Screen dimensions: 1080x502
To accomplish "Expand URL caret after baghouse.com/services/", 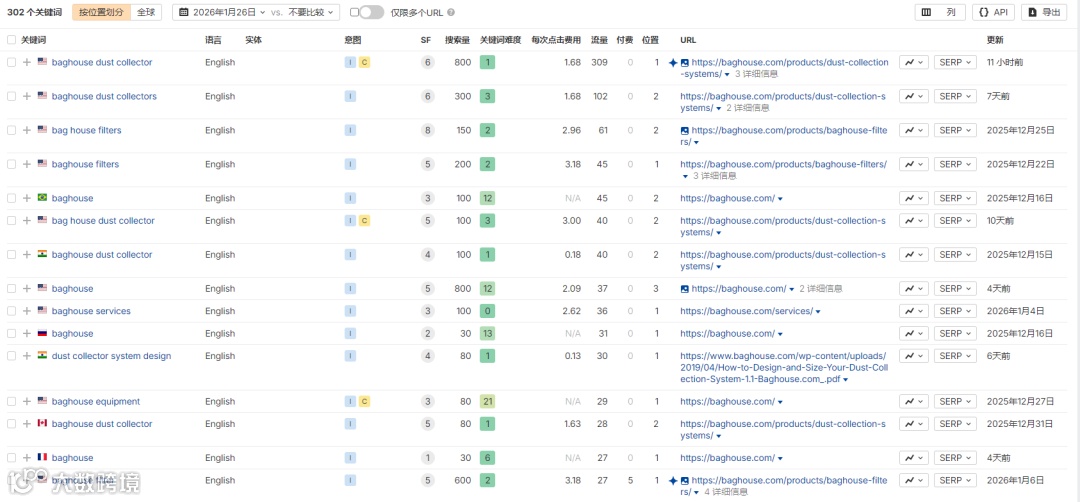I will click(818, 312).
